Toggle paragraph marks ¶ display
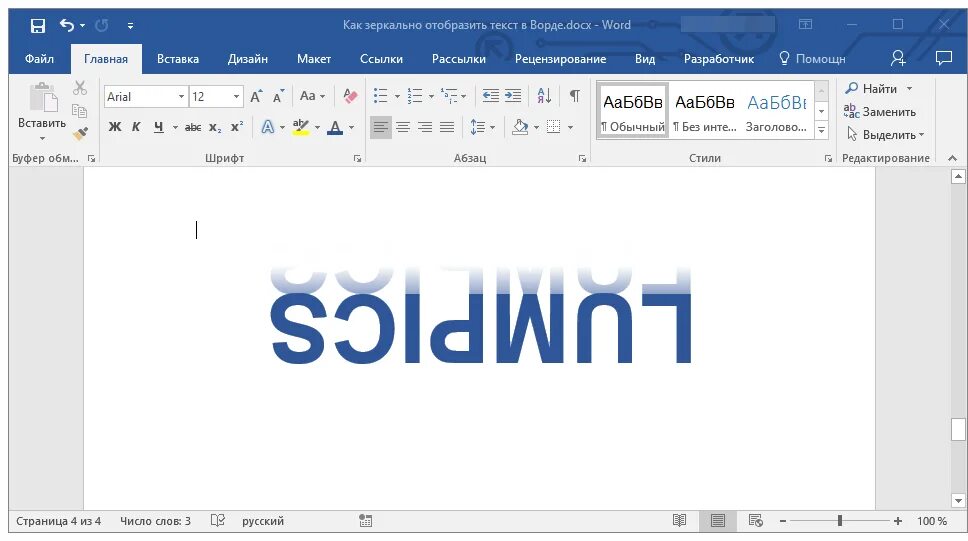The height and width of the screenshot is (541, 968). [575, 96]
